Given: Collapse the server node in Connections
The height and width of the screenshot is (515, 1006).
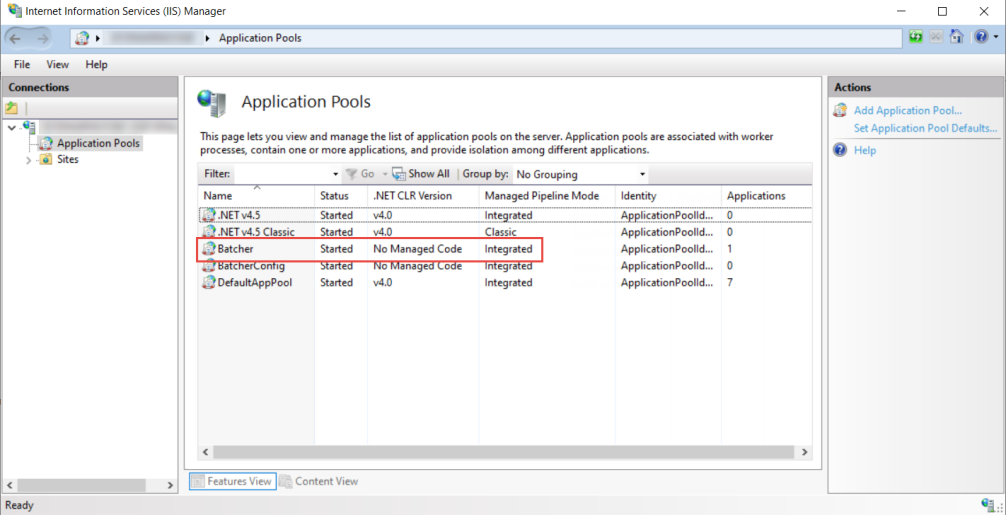Looking at the screenshot, I should [11, 128].
